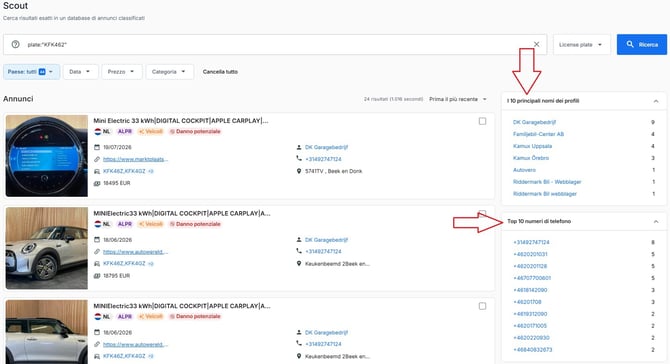Open the Data filter dropdown

[x=80, y=72]
